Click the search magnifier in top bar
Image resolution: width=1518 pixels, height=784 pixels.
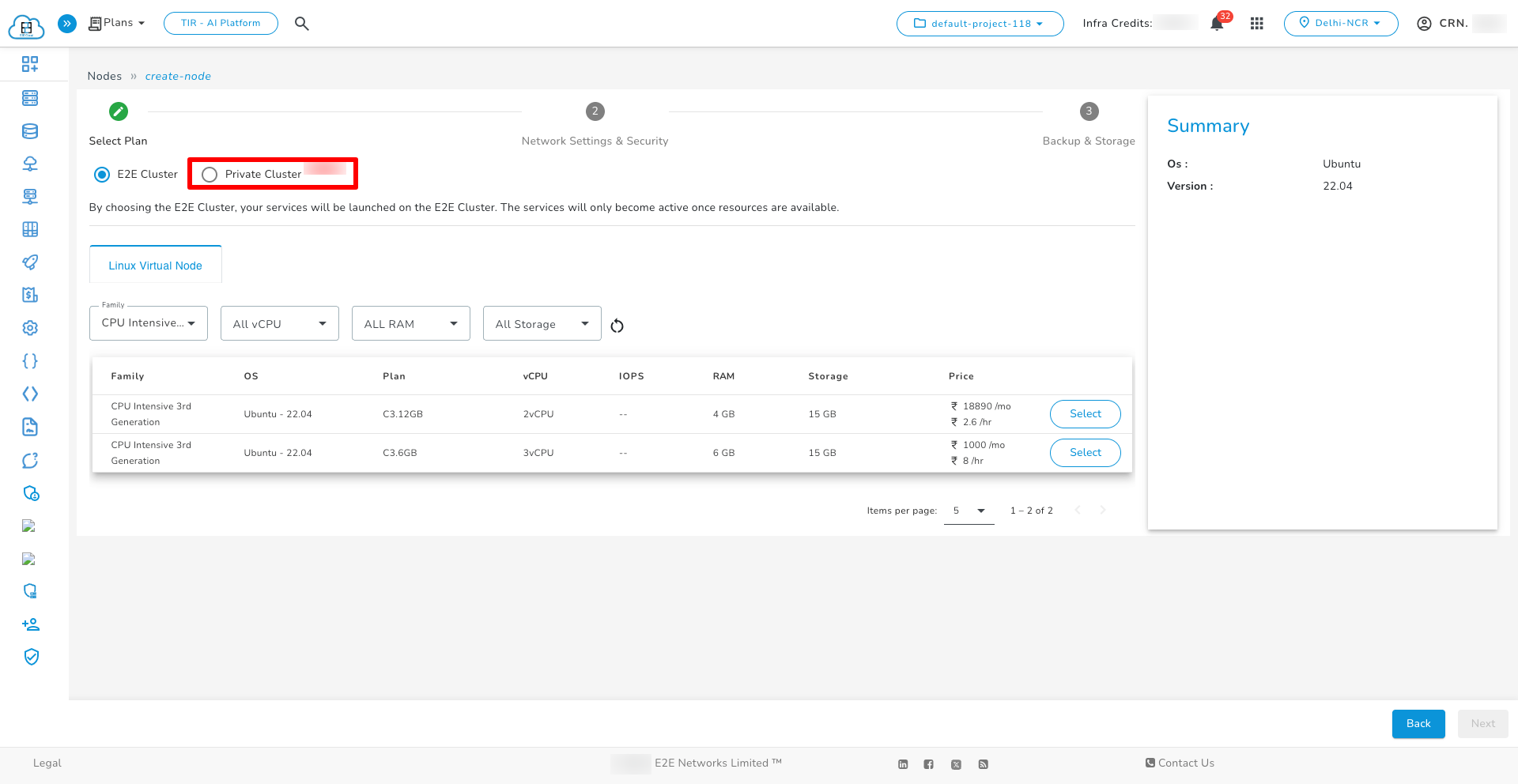coord(301,23)
